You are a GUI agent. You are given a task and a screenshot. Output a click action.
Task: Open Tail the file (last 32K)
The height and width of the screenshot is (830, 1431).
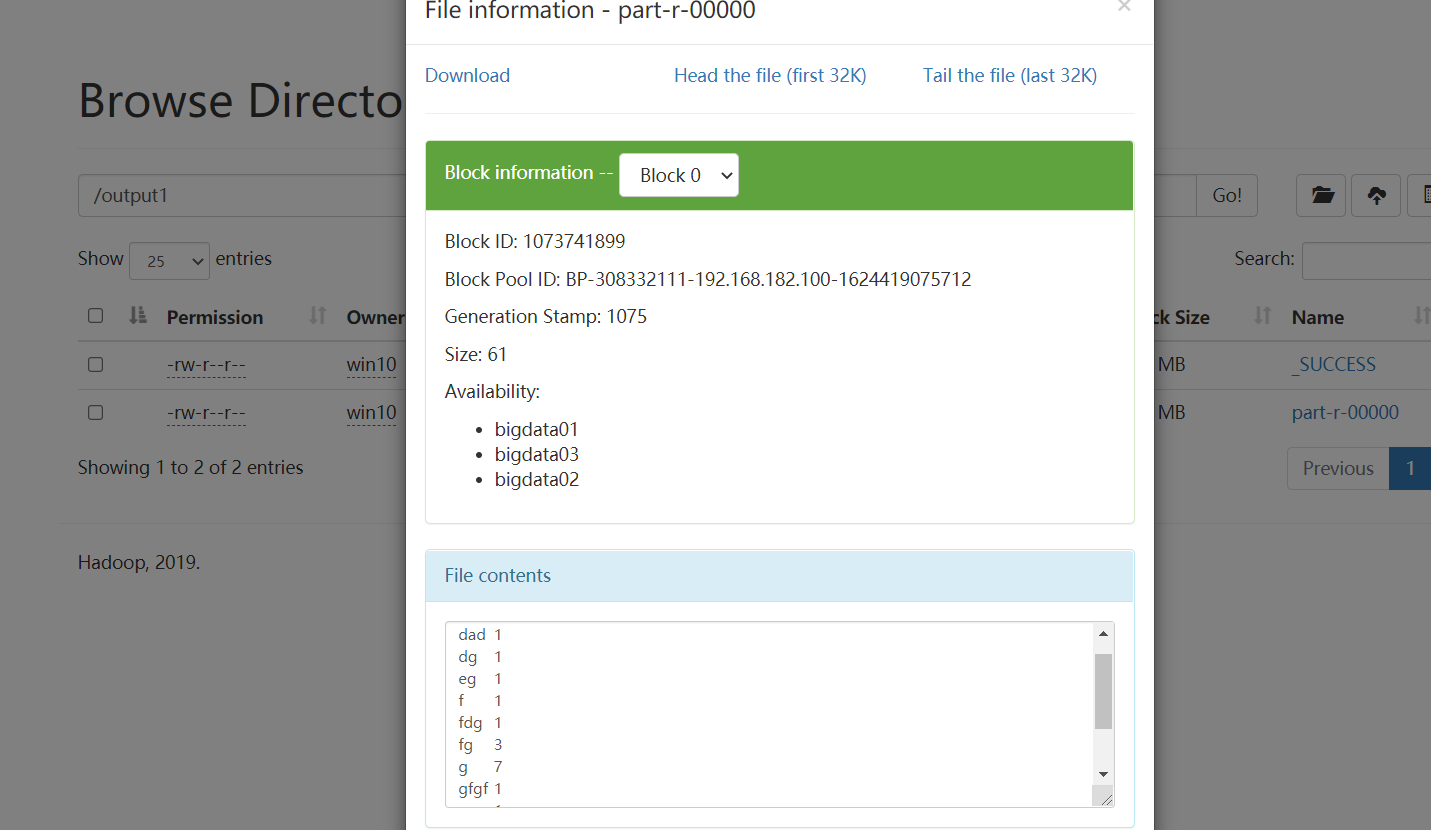1010,75
